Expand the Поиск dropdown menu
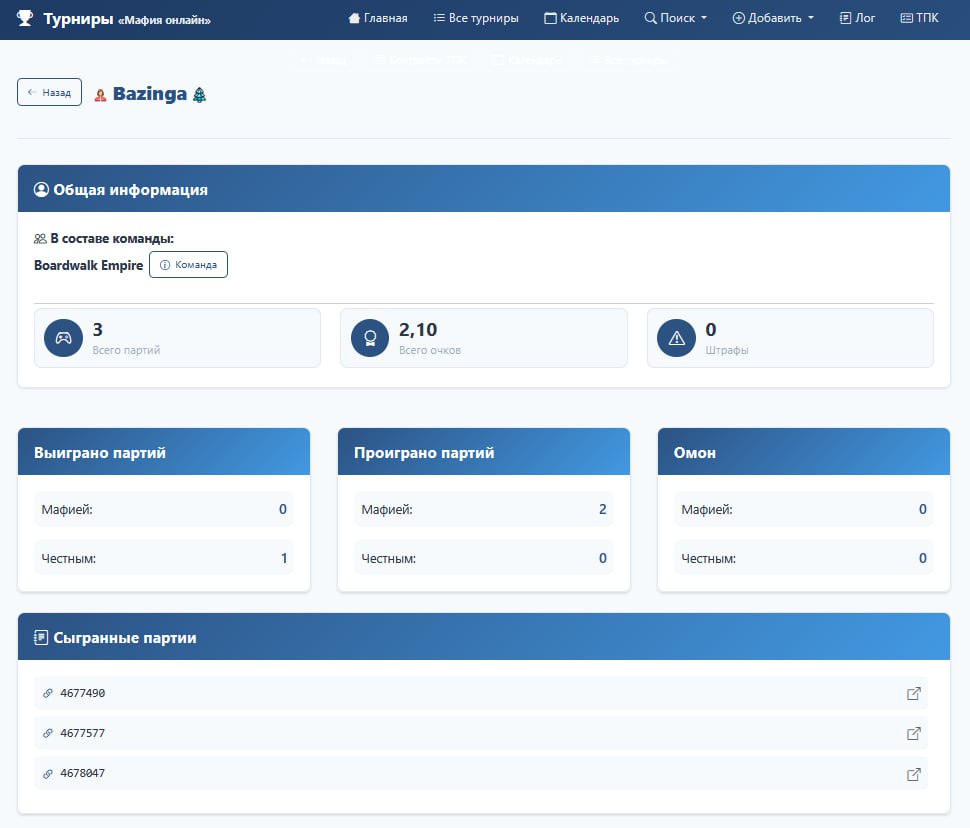This screenshot has height=828, width=970. (675, 18)
